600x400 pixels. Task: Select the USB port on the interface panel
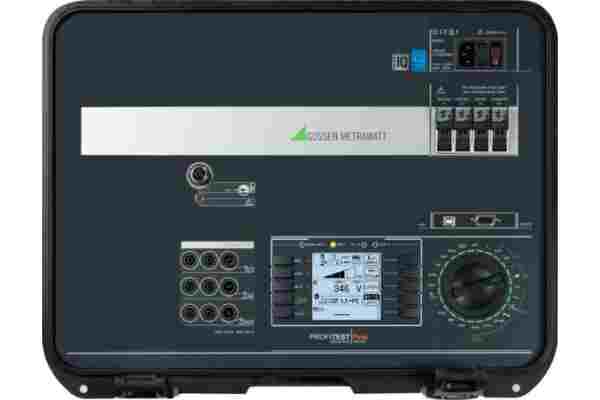click(449, 221)
